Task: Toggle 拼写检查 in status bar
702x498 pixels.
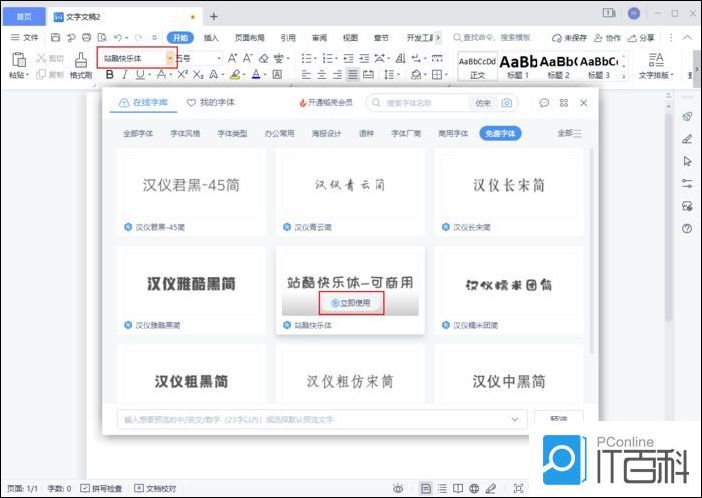Action: click(x=102, y=488)
